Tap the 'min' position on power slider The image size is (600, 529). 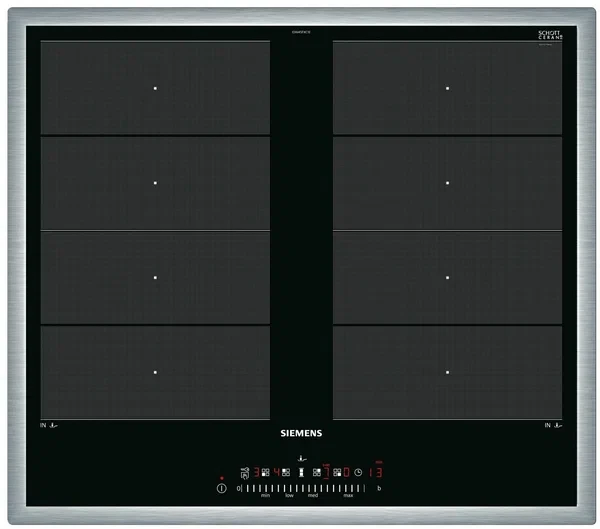pyautogui.click(x=266, y=489)
